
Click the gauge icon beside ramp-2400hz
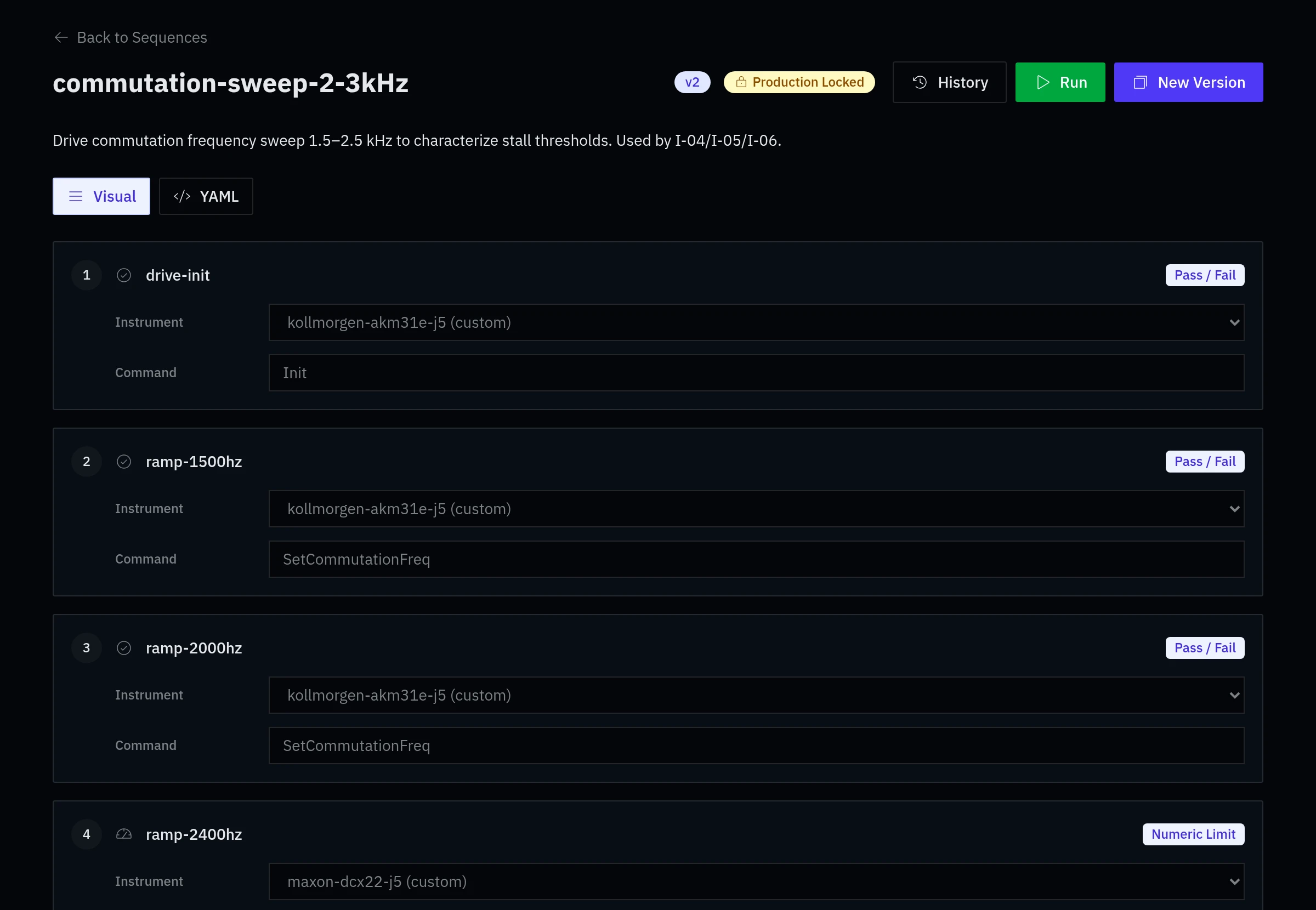[124, 834]
